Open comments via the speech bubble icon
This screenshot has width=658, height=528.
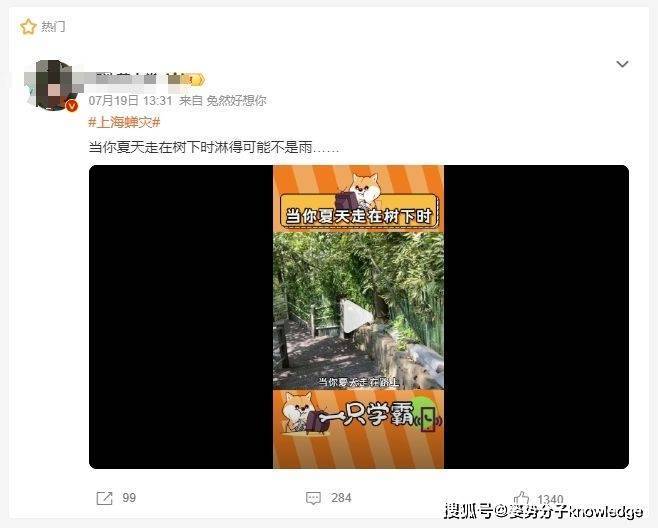(x=313, y=498)
